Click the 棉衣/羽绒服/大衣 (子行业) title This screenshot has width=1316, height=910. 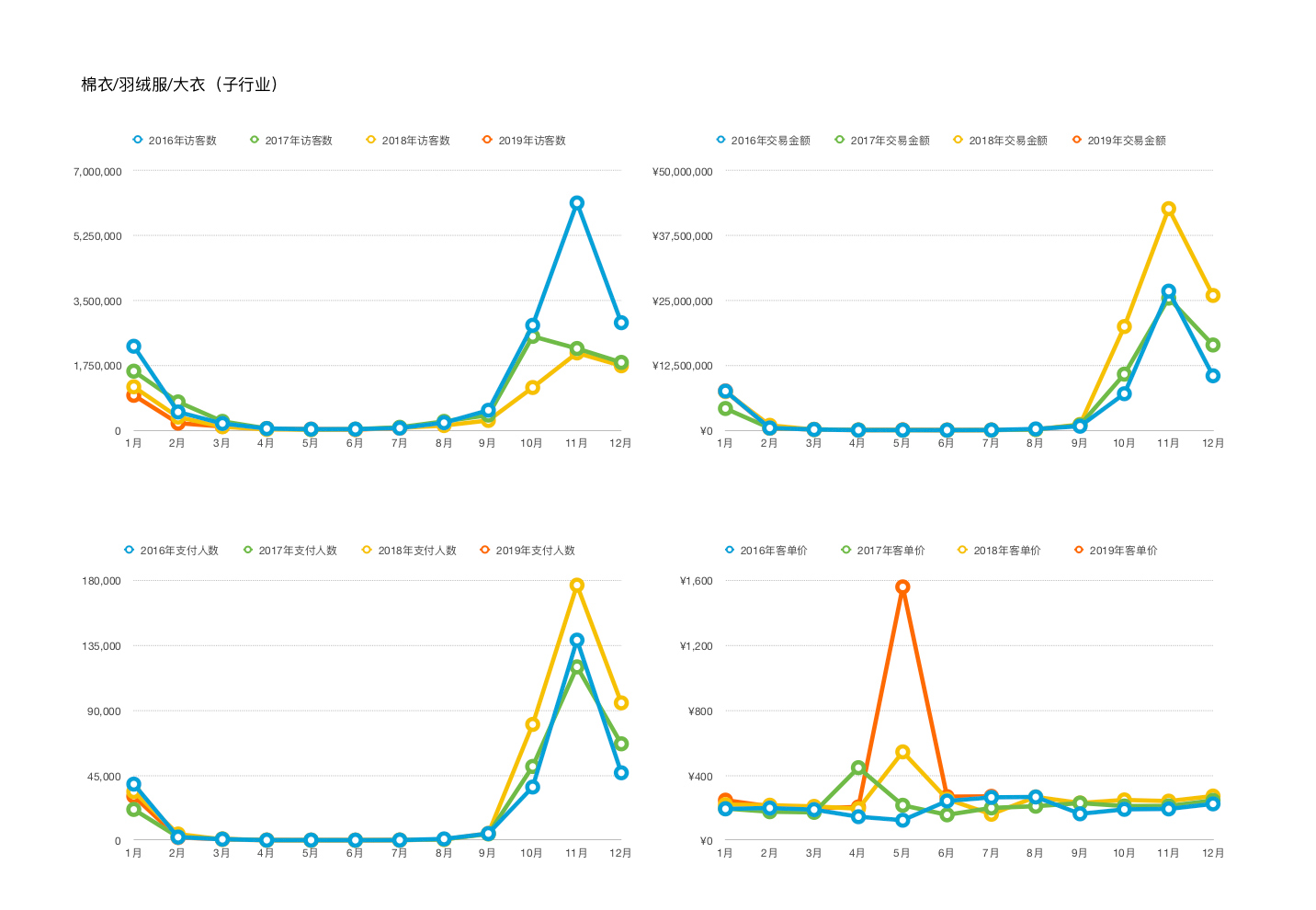pos(180,85)
